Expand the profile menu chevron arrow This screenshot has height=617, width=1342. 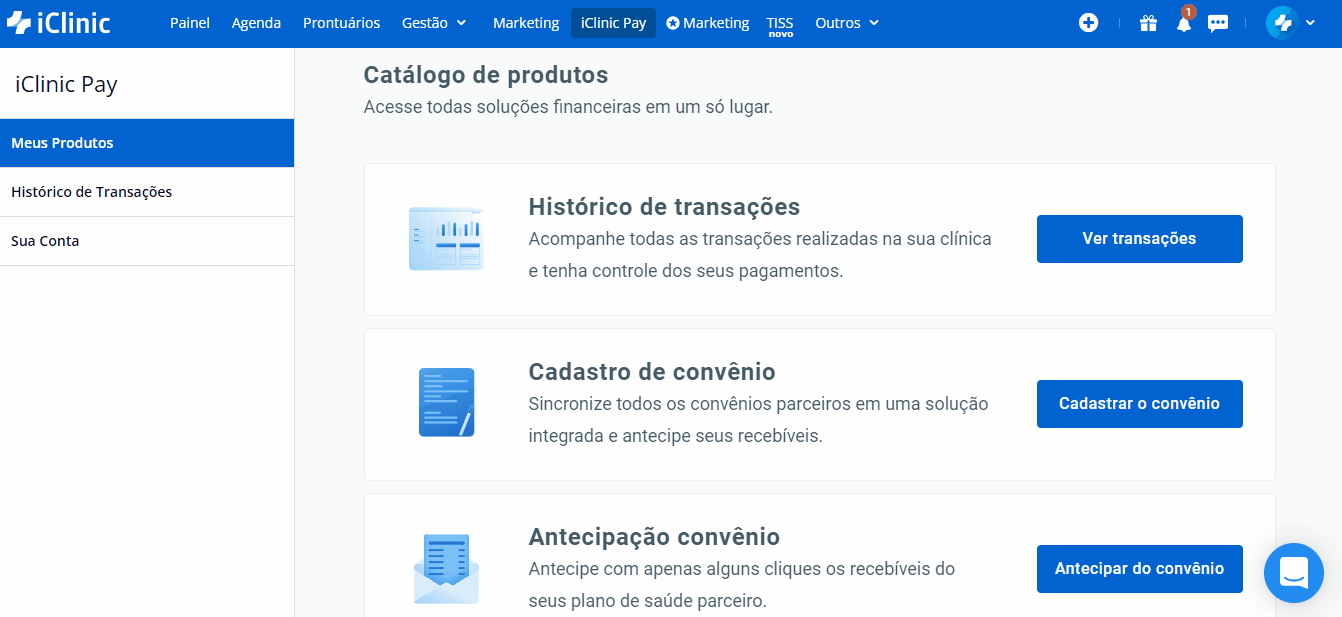[1310, 23]
